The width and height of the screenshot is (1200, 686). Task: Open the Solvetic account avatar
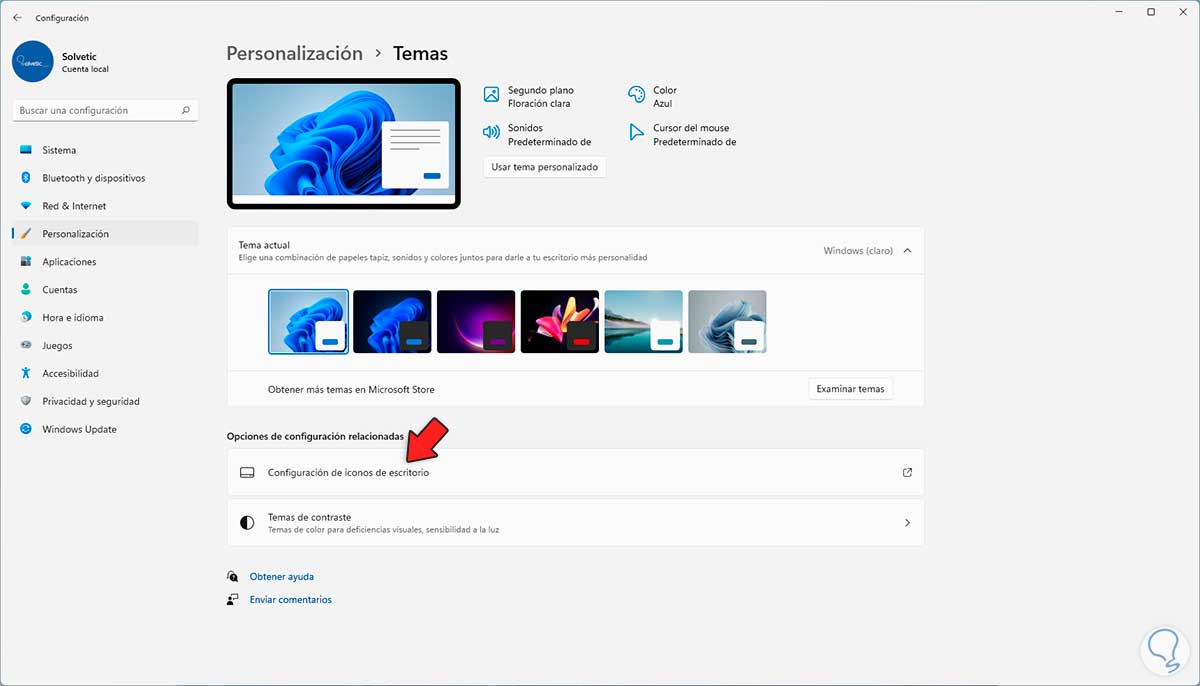tap(33, 61)
